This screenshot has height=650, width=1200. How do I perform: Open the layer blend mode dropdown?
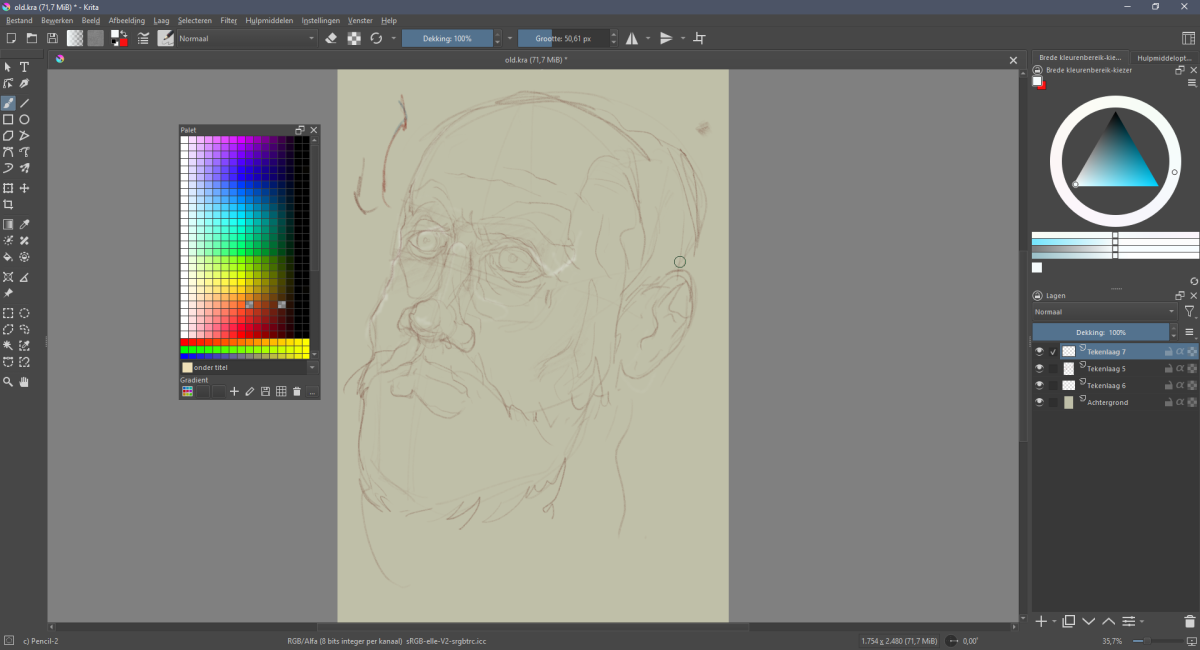(x=1105, y=312)
